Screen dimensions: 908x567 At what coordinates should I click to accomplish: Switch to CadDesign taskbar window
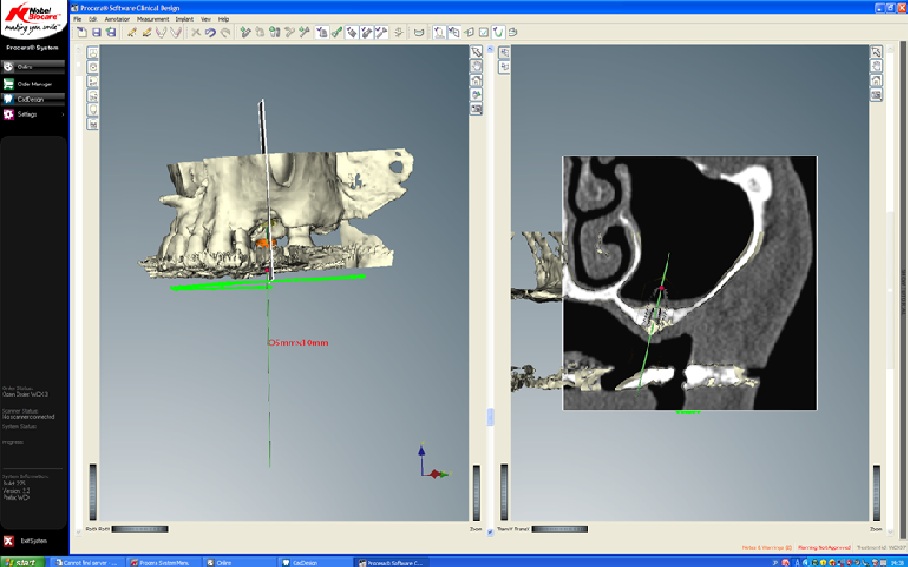click(x=315, y=562)
